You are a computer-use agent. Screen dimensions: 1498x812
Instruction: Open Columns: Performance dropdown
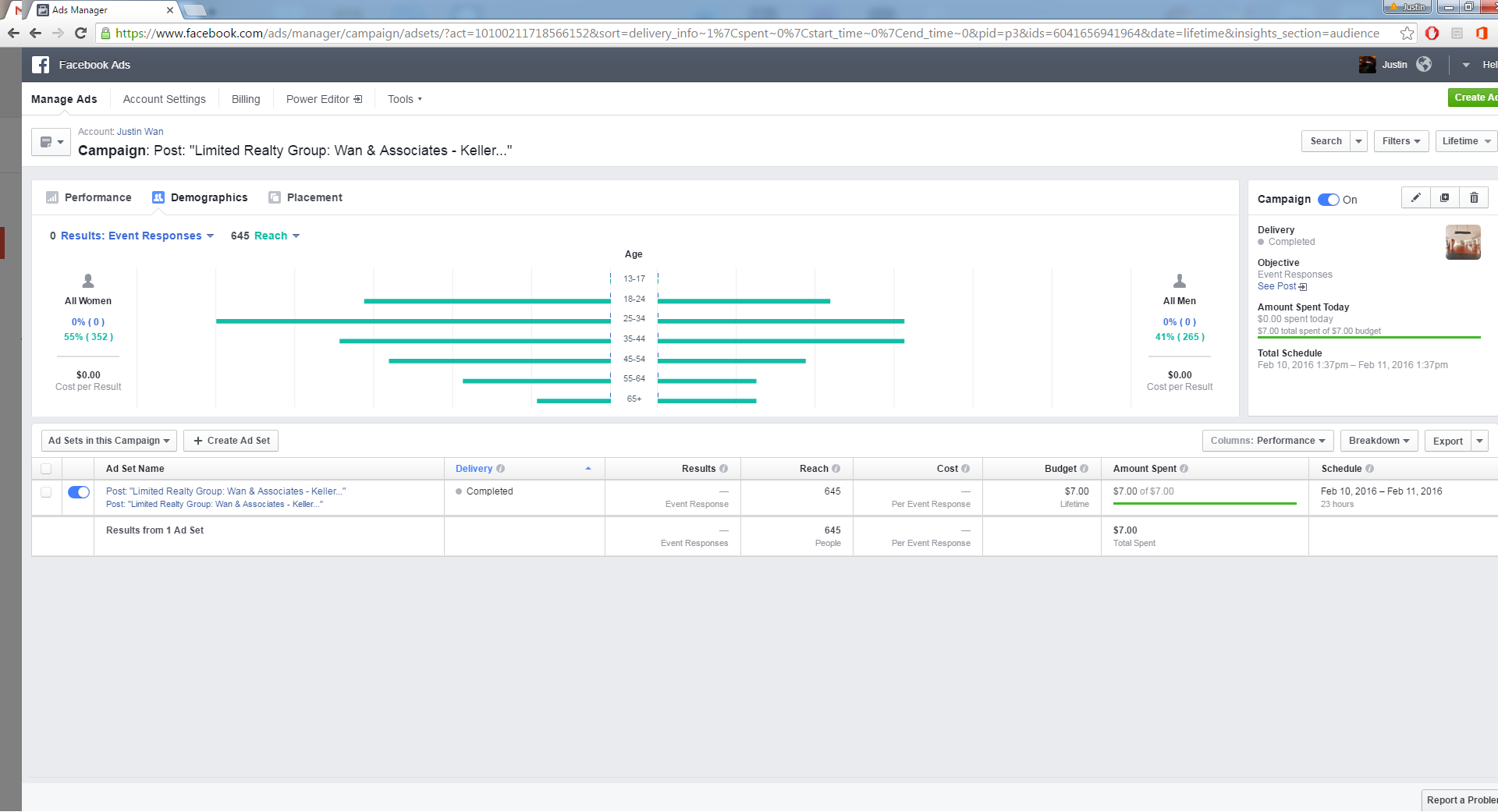click(1268, 441)
